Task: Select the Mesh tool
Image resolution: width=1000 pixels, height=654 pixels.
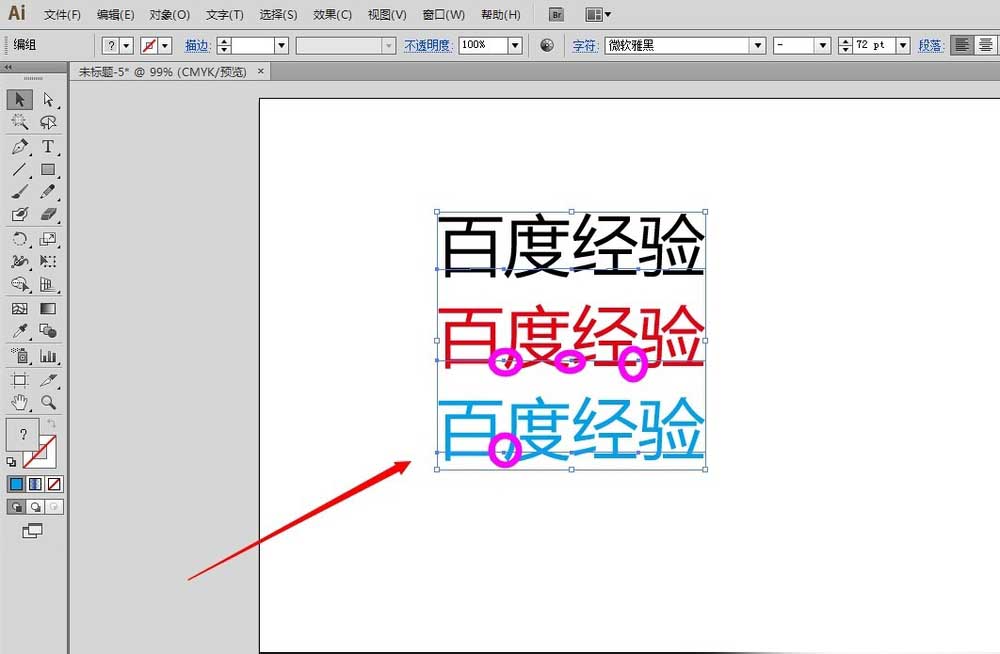Action: [x=20, y=309]
